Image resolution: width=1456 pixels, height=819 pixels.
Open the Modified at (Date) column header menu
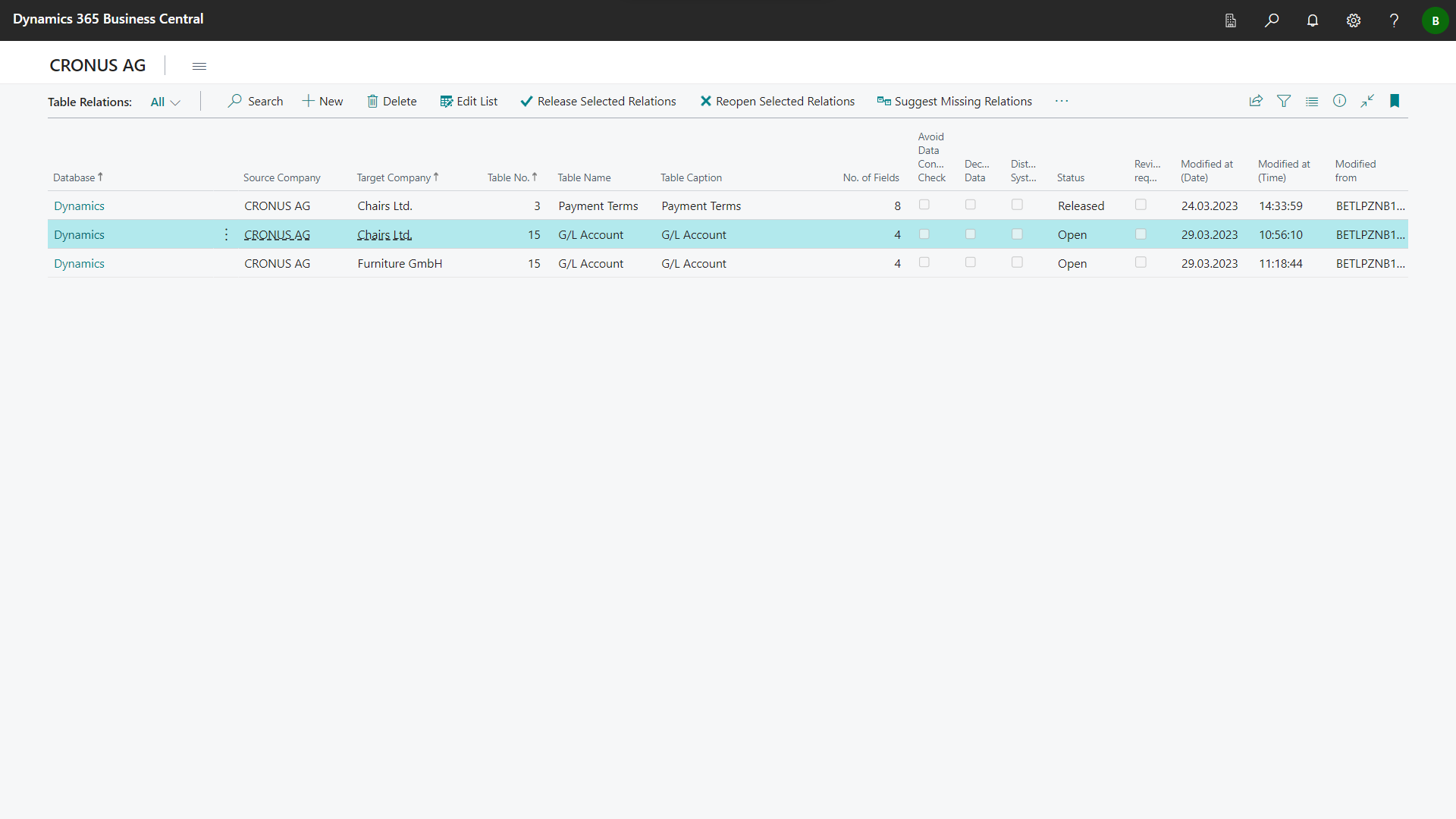coord(1207,171)
